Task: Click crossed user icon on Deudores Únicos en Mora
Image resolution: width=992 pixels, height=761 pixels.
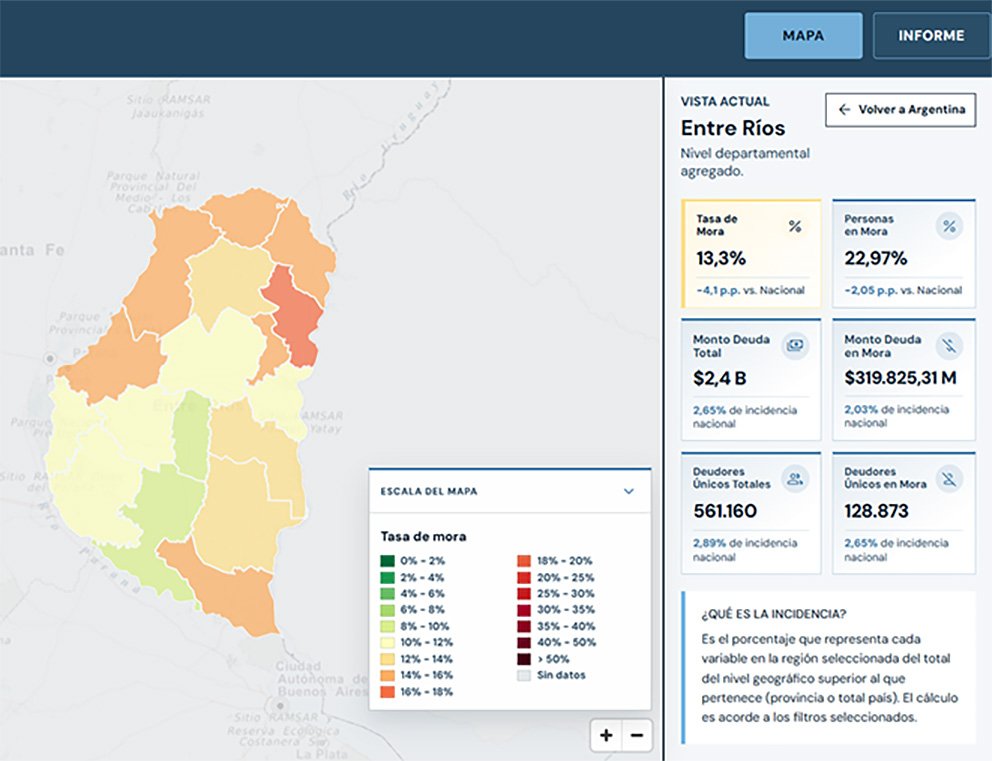Action: click(949, 478)
